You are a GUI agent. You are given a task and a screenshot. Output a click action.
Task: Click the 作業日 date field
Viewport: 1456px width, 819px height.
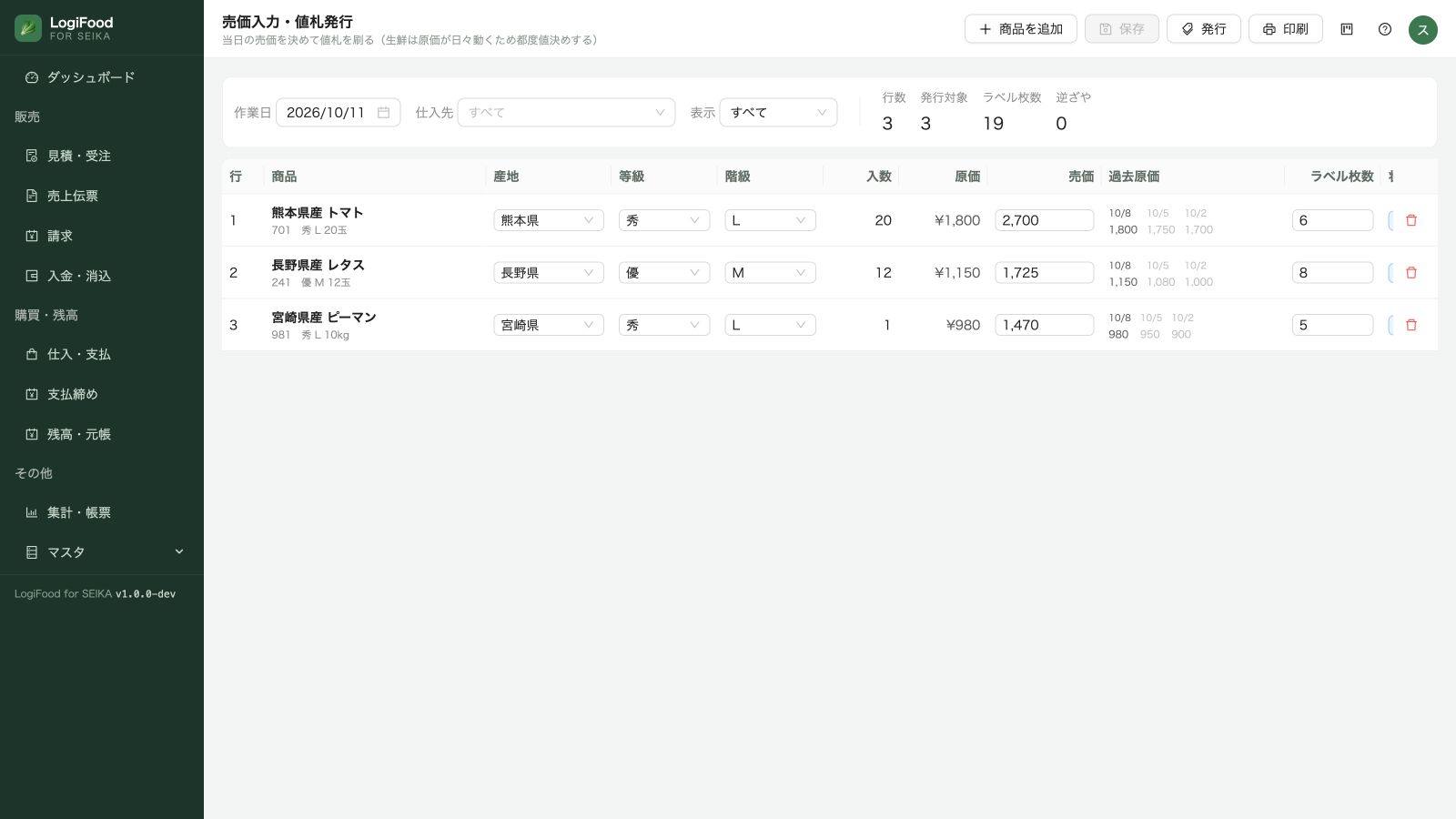pos(338,112)
